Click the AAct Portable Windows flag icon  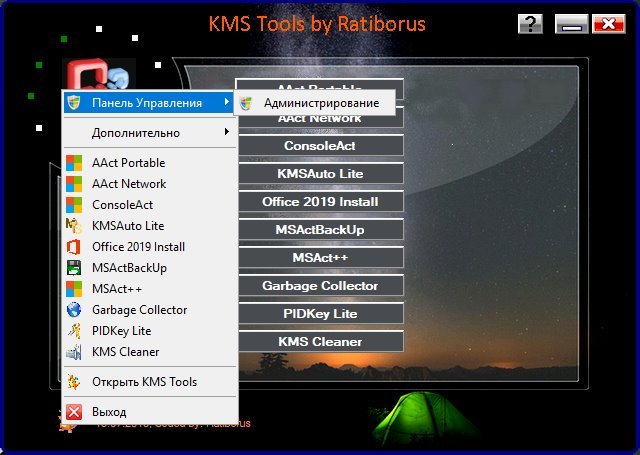74,163
